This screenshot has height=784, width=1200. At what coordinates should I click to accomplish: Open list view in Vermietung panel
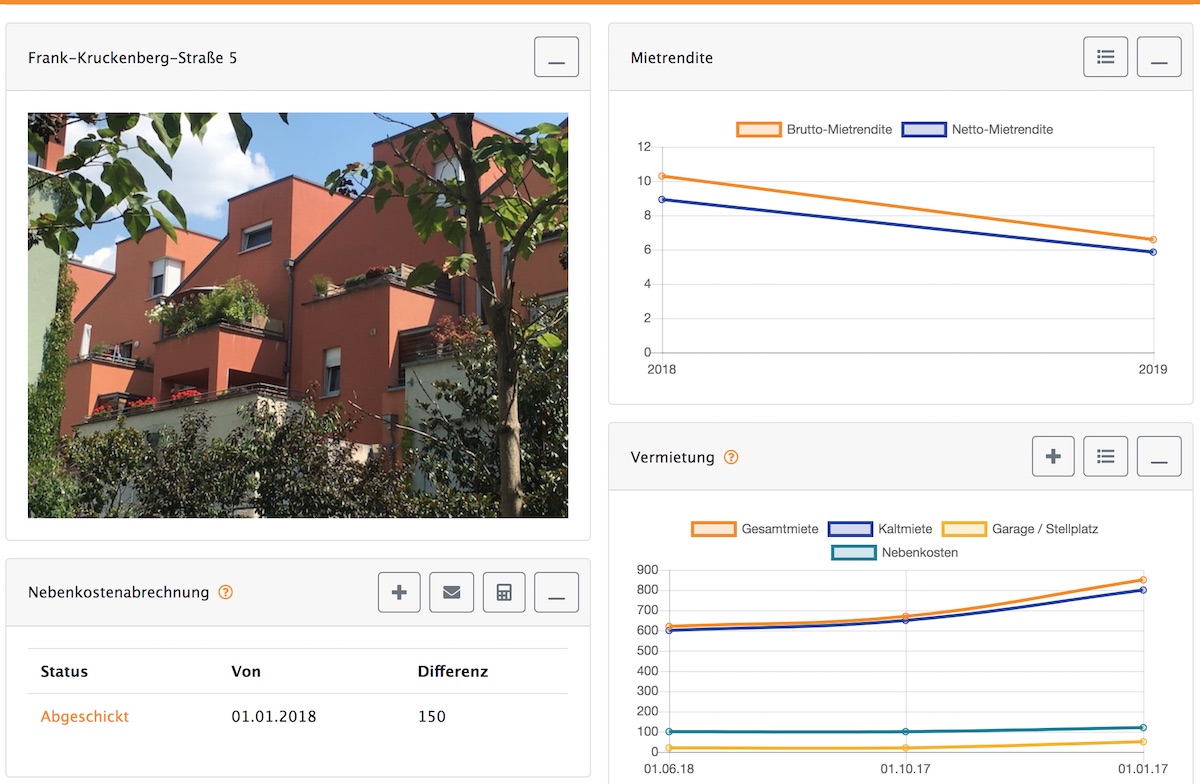[1105, 456]
